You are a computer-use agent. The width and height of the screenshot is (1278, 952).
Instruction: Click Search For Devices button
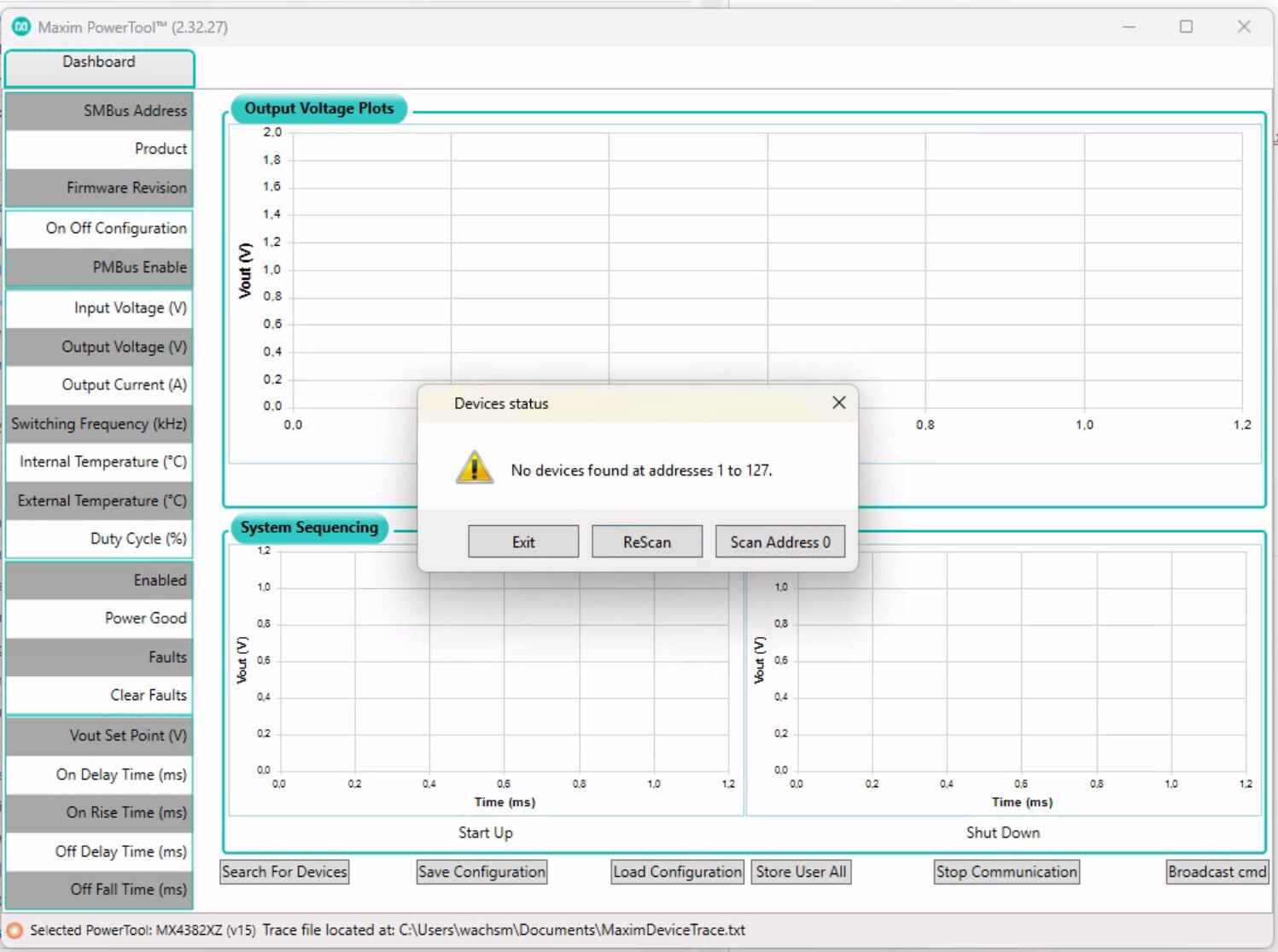pos(284,872)
